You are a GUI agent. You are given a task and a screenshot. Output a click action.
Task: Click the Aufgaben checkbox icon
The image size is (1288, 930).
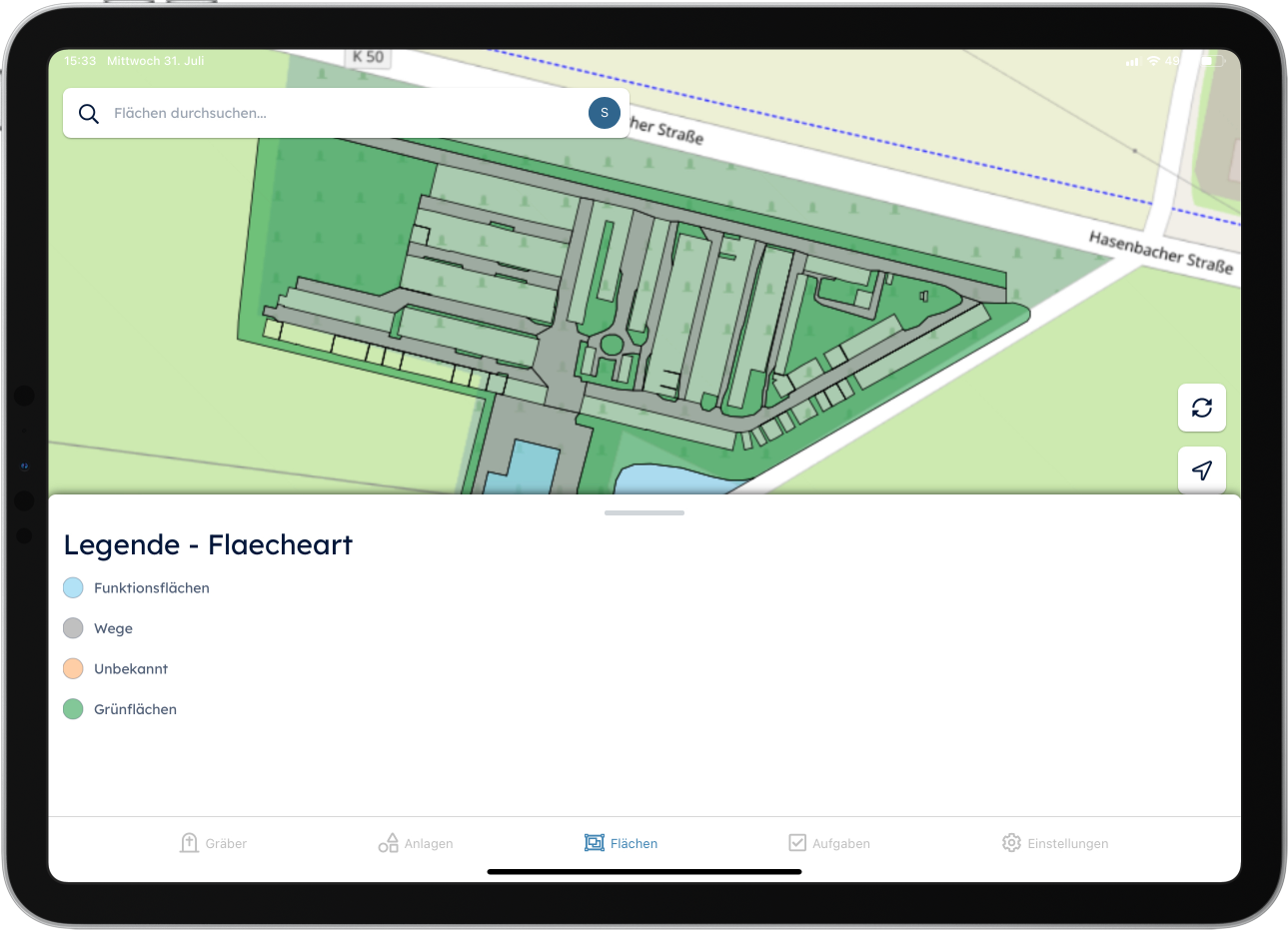796,843
